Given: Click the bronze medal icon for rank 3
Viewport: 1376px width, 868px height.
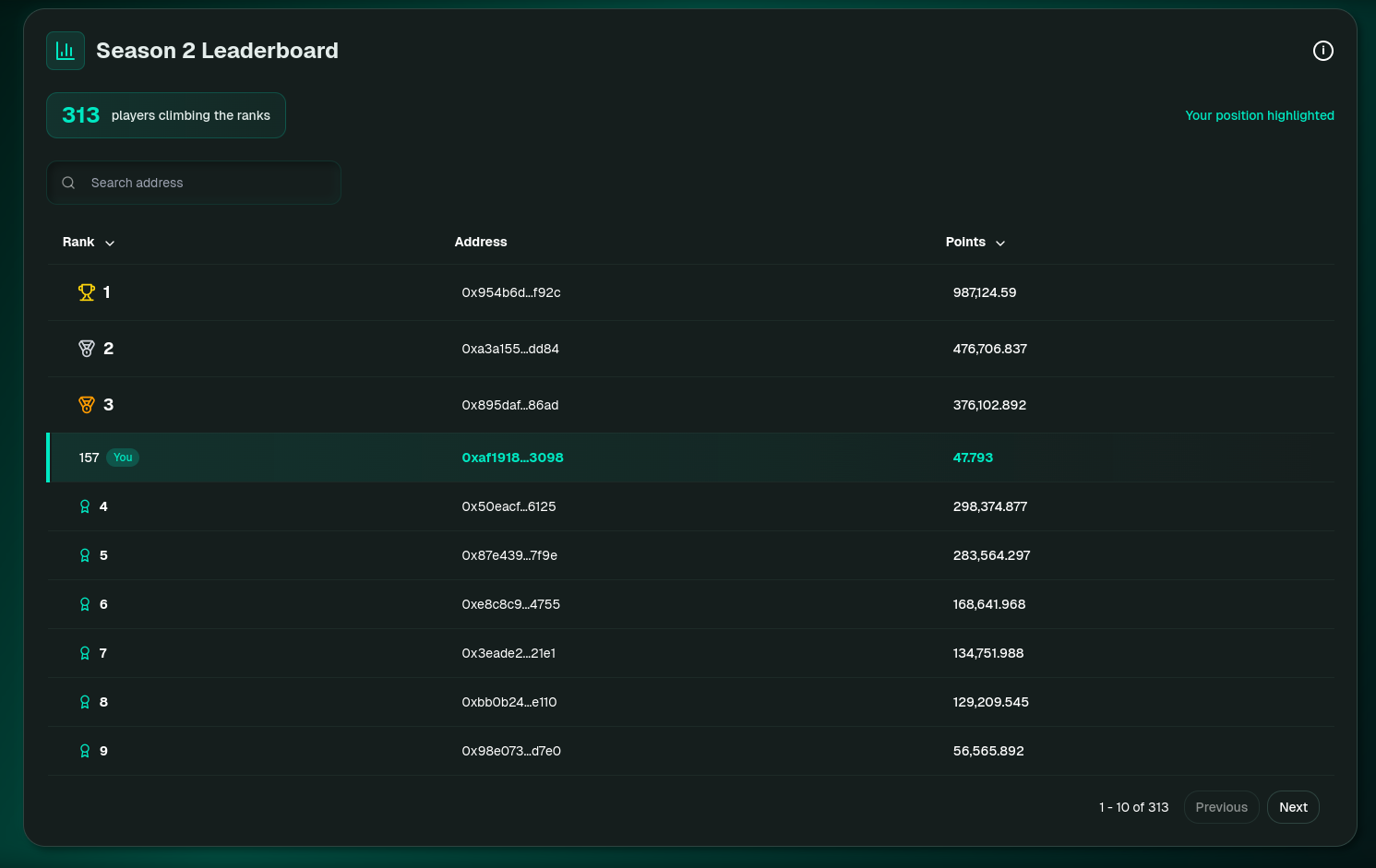Looking at the screenshot, I should (87, 405).
